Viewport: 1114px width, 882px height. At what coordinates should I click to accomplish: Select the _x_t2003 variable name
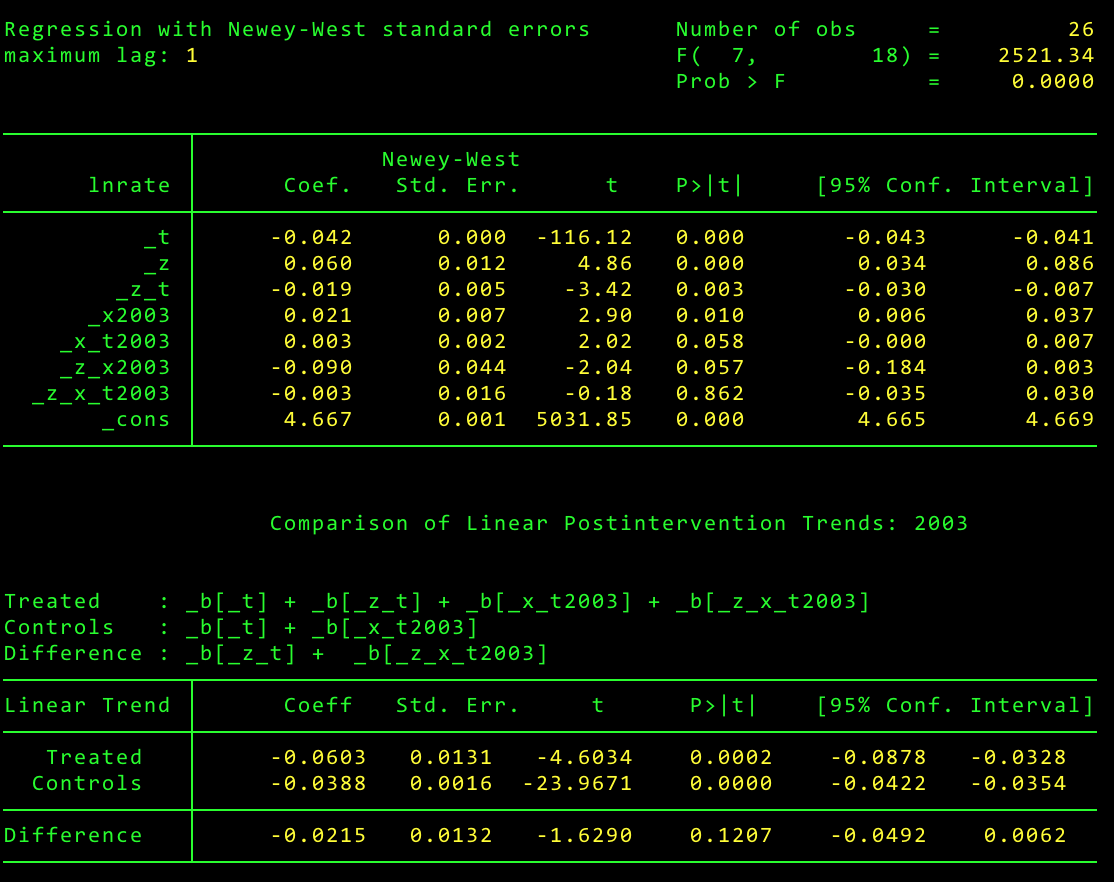coord(114,342)
